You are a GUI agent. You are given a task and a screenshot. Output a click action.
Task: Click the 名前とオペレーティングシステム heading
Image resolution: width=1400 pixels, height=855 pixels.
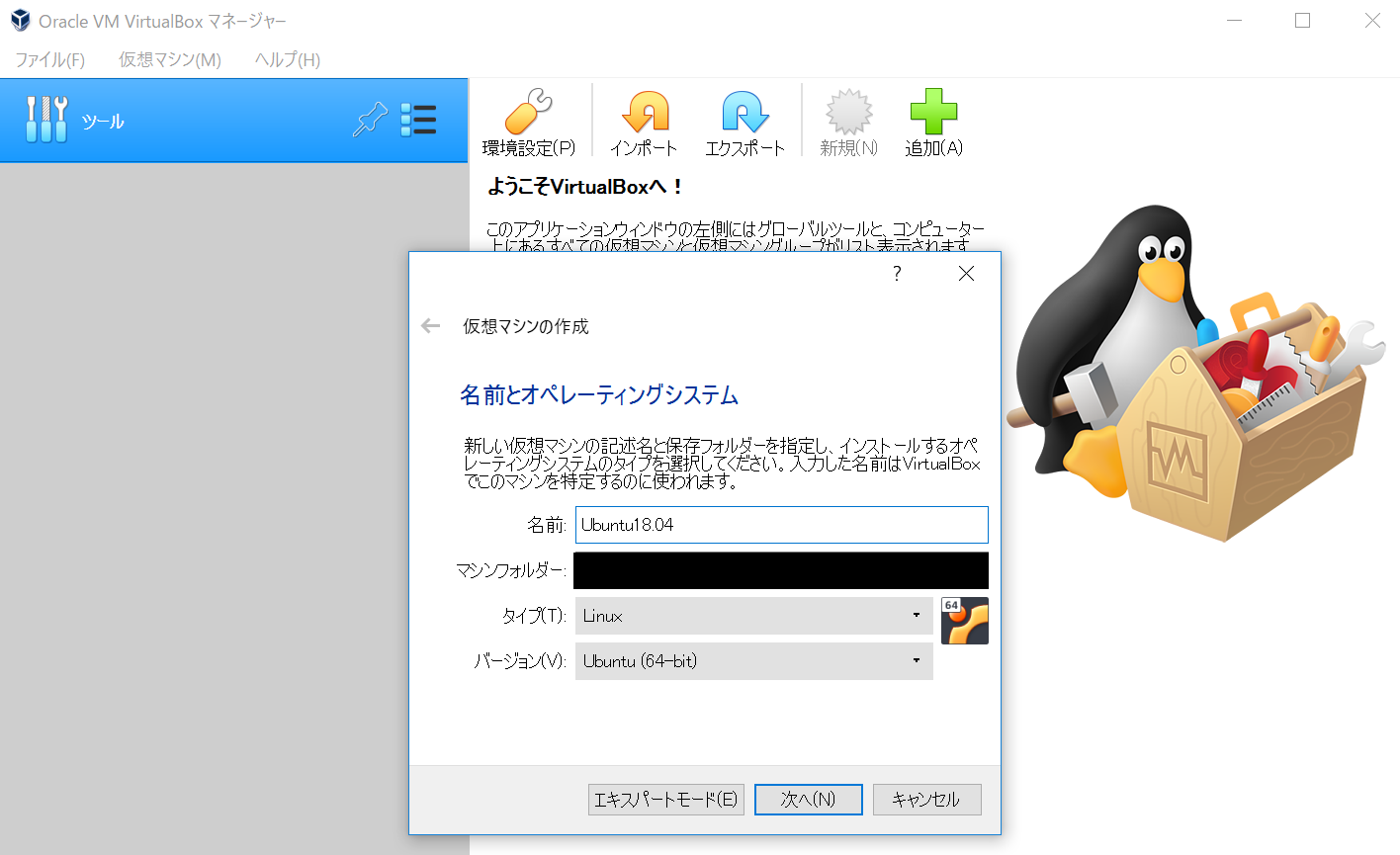[599, 395]
